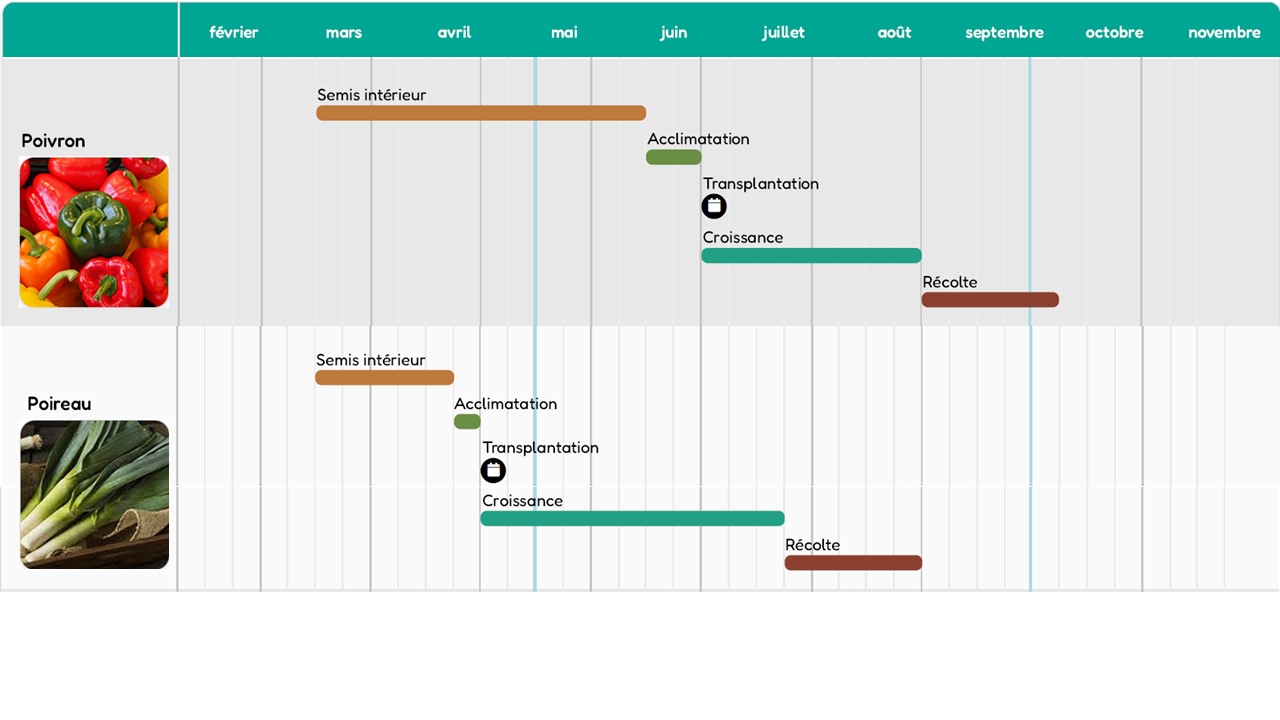This screenshot has width=1280, height=720.
Task: Toggle the Poivron row highlight
Action: 52,141
